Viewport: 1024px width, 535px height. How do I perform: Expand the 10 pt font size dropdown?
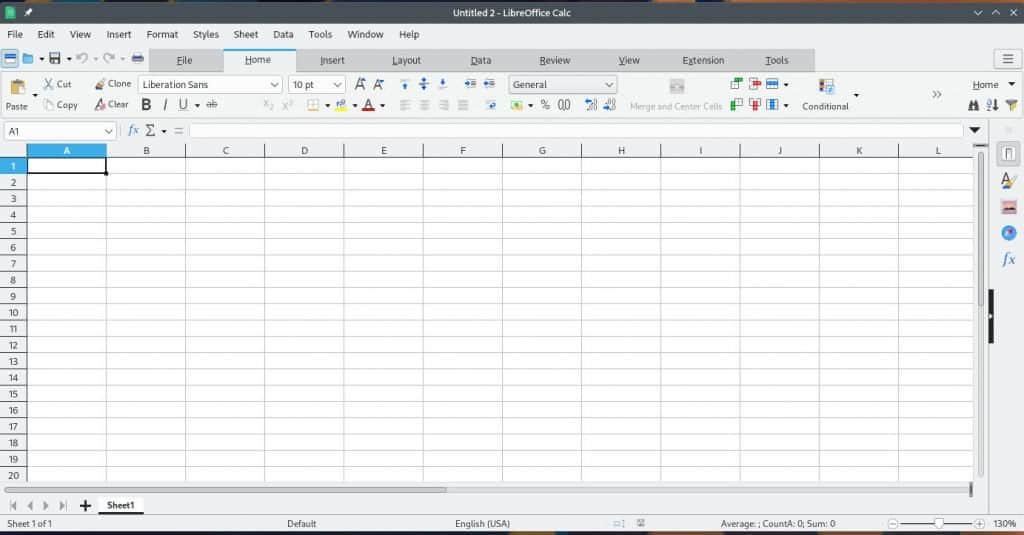[x=337, y=85]
